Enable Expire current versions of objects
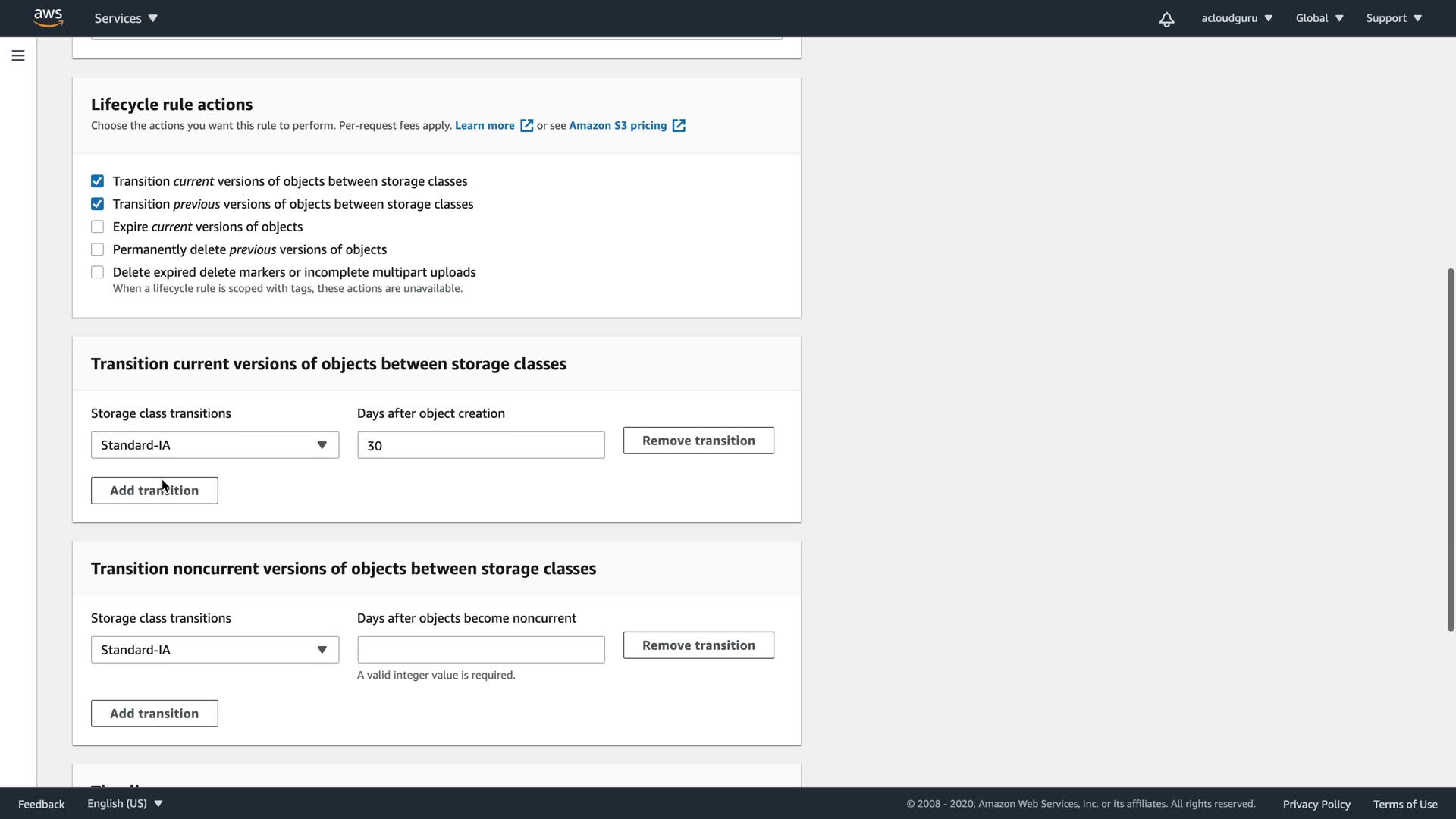The width and height of the screenshot is (1456, 819). pyautogui.click(x=97, y=227)
